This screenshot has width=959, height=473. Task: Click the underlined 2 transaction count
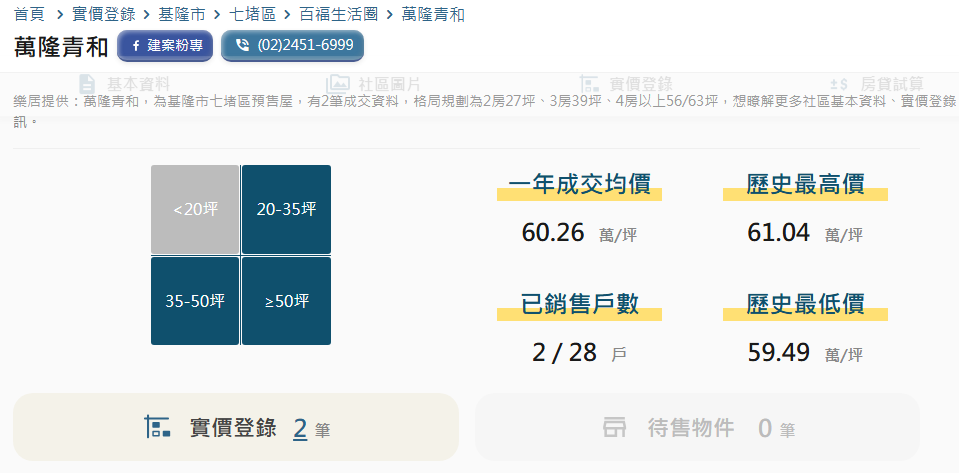[x=300, y=428]
